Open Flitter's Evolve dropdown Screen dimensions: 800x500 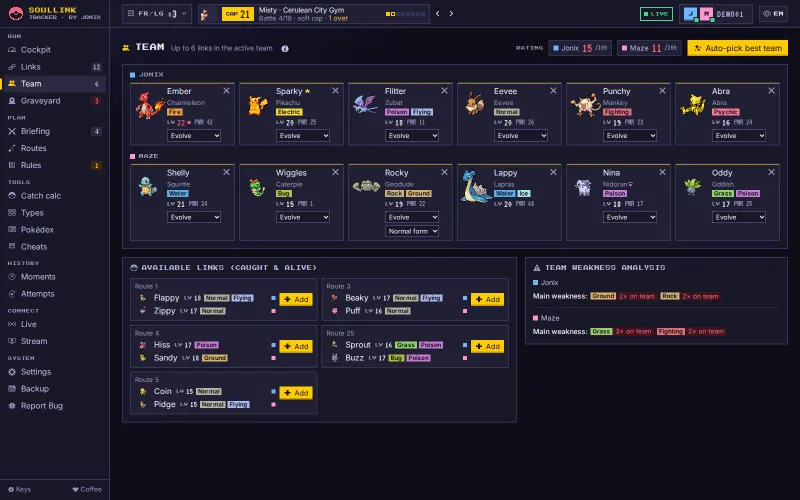click(412, 136)
